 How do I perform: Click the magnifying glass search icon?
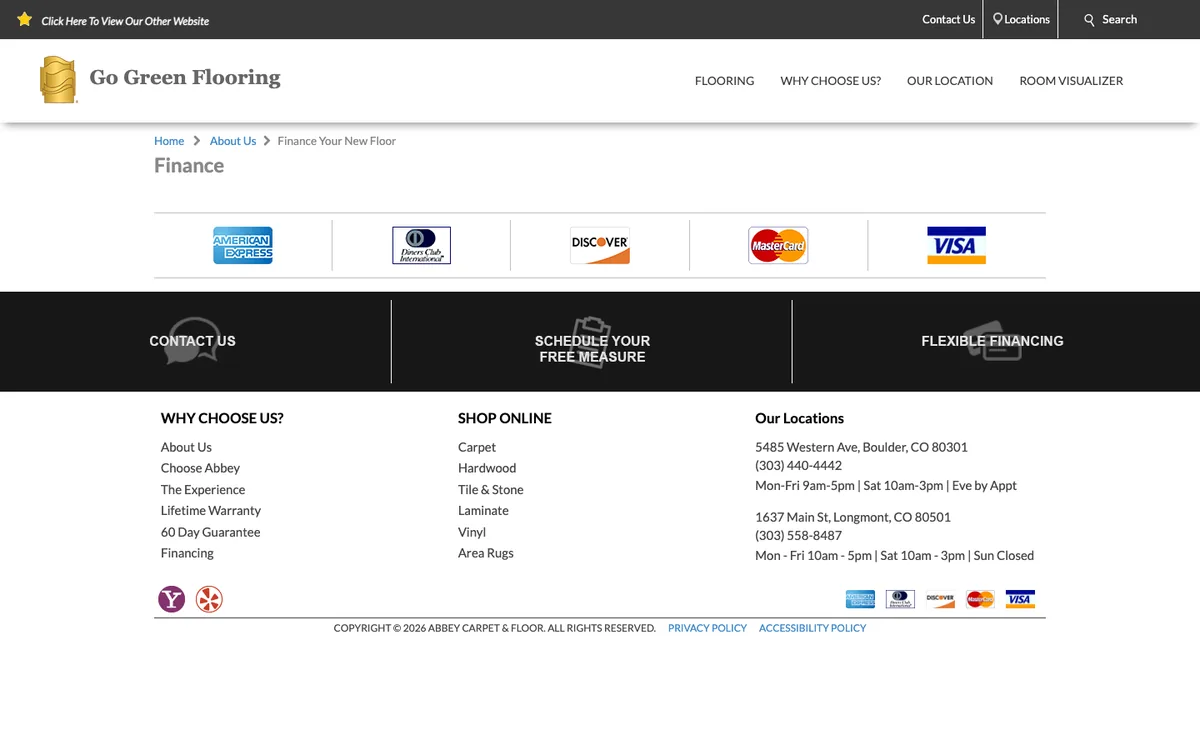(1090, 20)
